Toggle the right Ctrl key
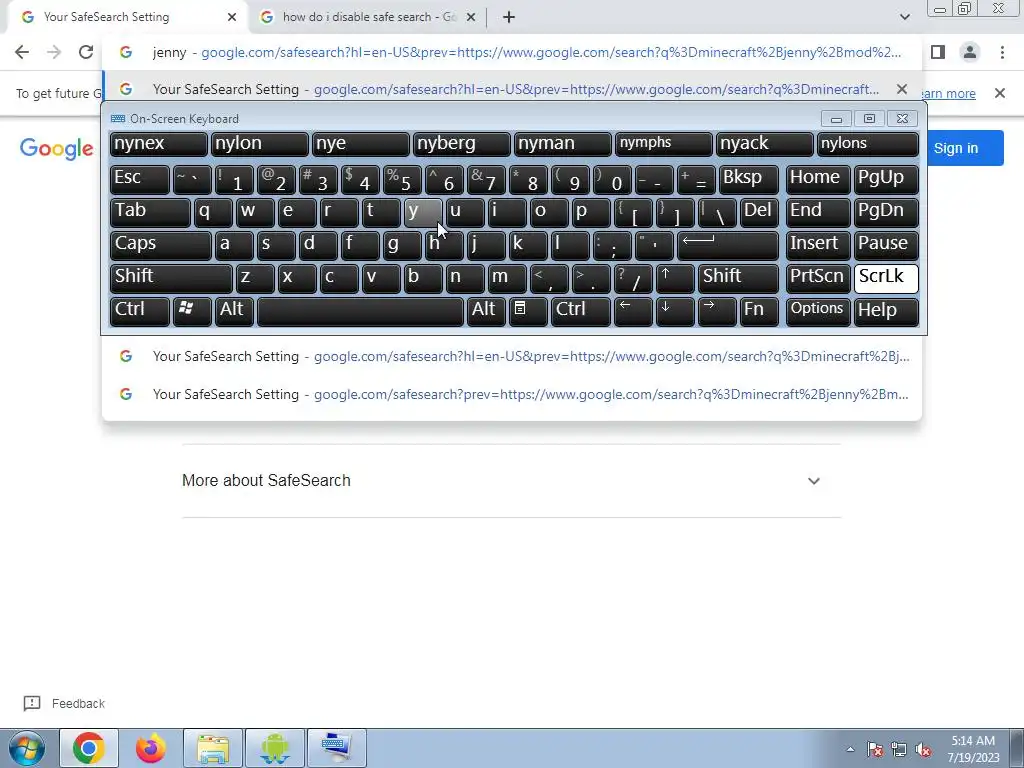Image resolution: width=1024 pixels, height=768 pixels. pos(581,312)
